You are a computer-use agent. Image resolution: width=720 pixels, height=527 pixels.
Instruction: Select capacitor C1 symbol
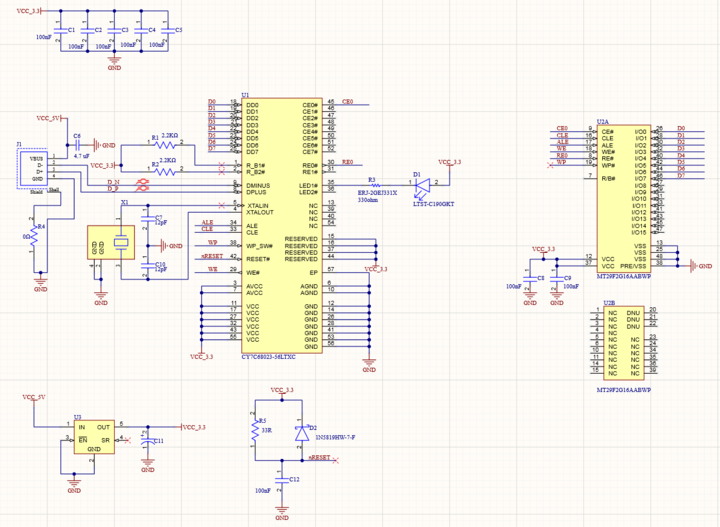point(61,31)
